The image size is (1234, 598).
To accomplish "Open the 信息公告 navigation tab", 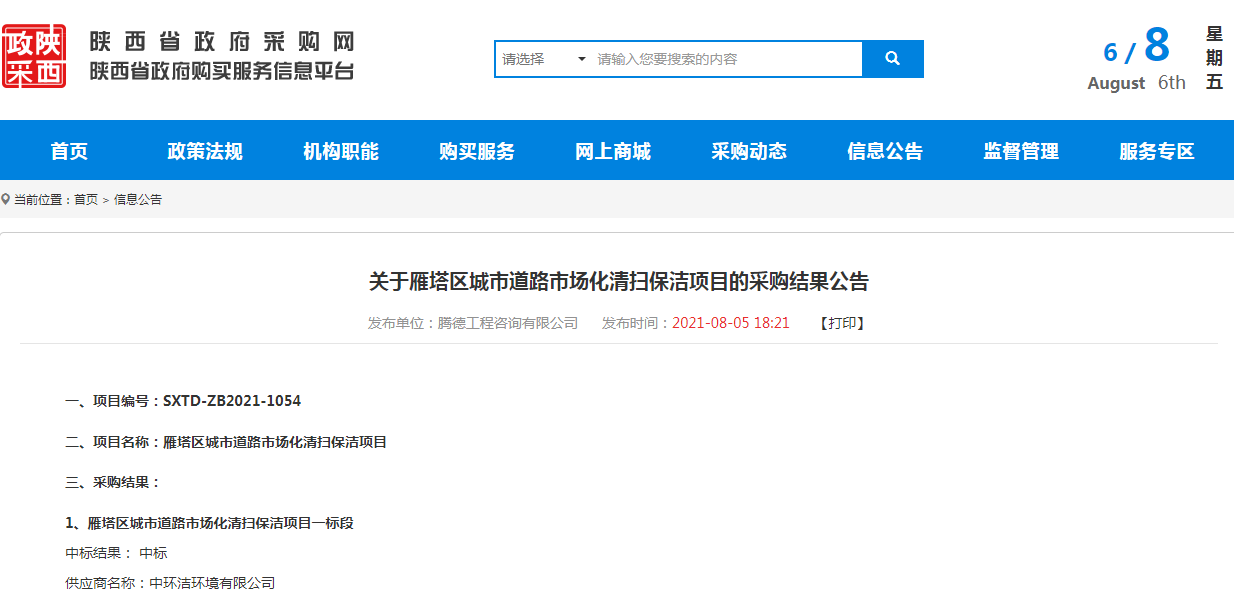I will click(x=885, y=151).
